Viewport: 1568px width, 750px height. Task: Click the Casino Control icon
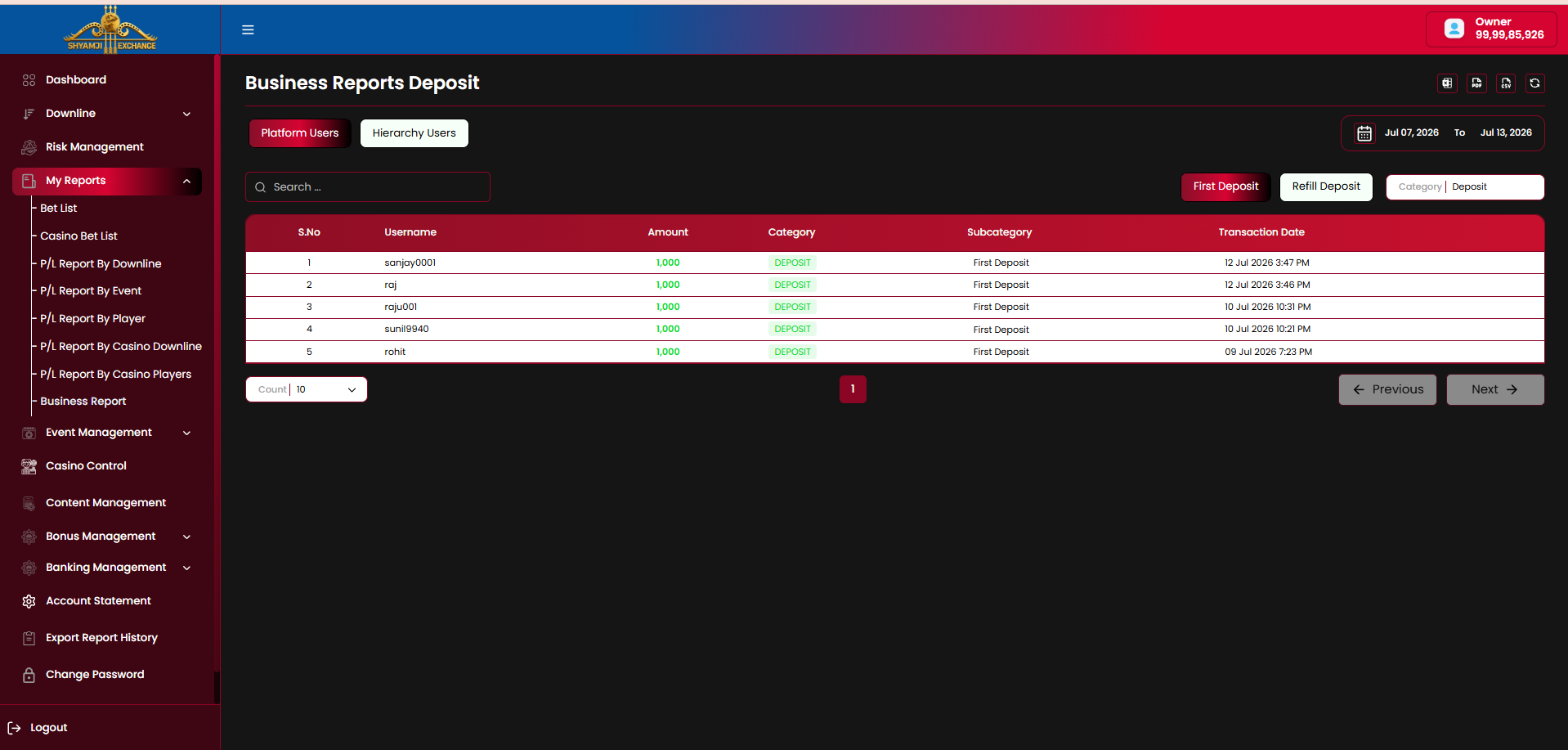[29, 466]
